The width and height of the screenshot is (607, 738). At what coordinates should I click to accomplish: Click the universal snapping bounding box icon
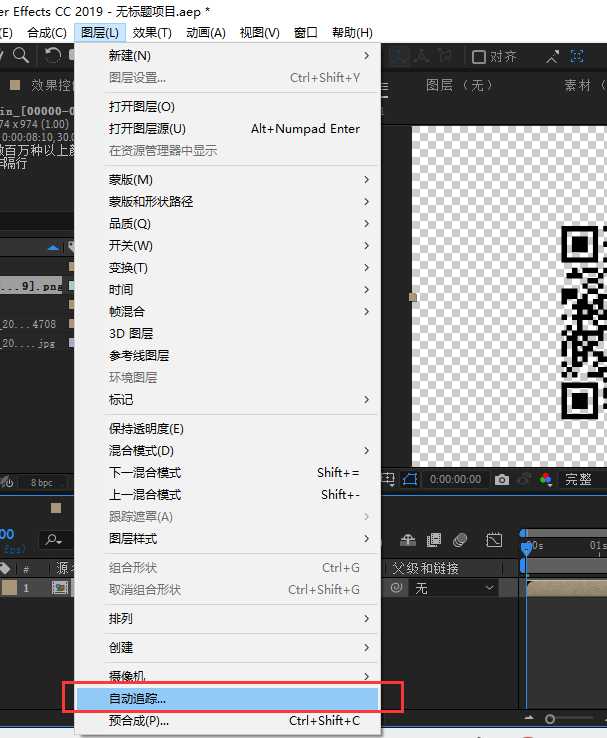click(x=577, y=56)
